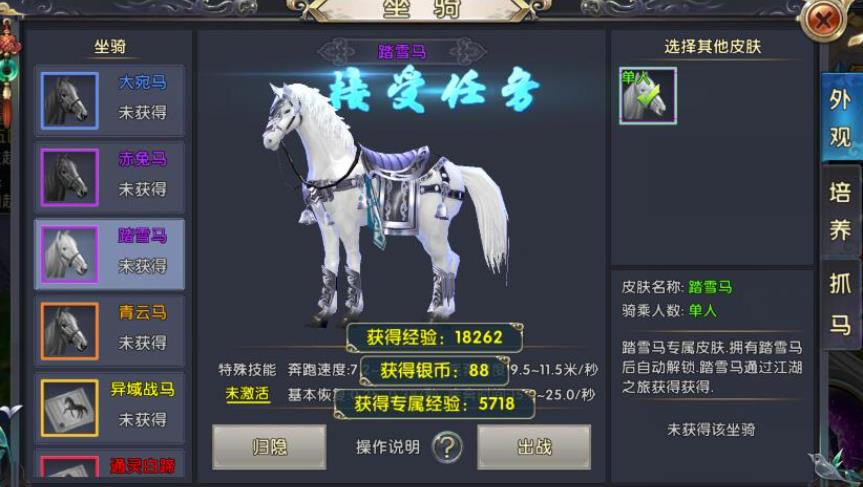Click the 操作说明 text label
Screen dimensions: 863x487
coord(387,447)
